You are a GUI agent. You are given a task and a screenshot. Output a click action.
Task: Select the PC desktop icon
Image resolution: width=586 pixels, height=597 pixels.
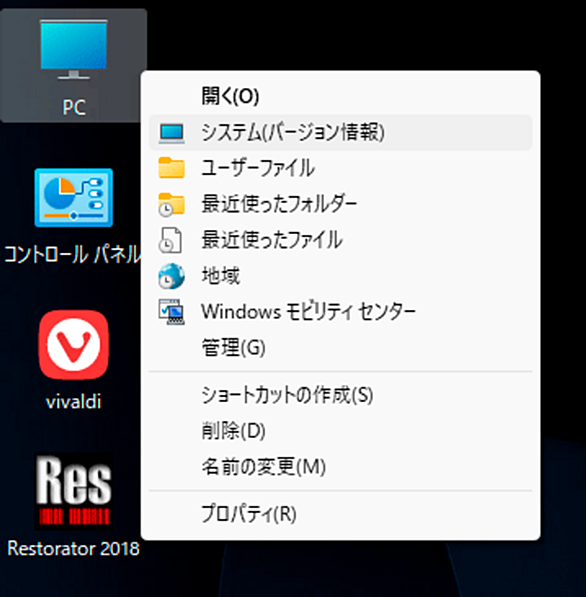(x=73, y=65)
